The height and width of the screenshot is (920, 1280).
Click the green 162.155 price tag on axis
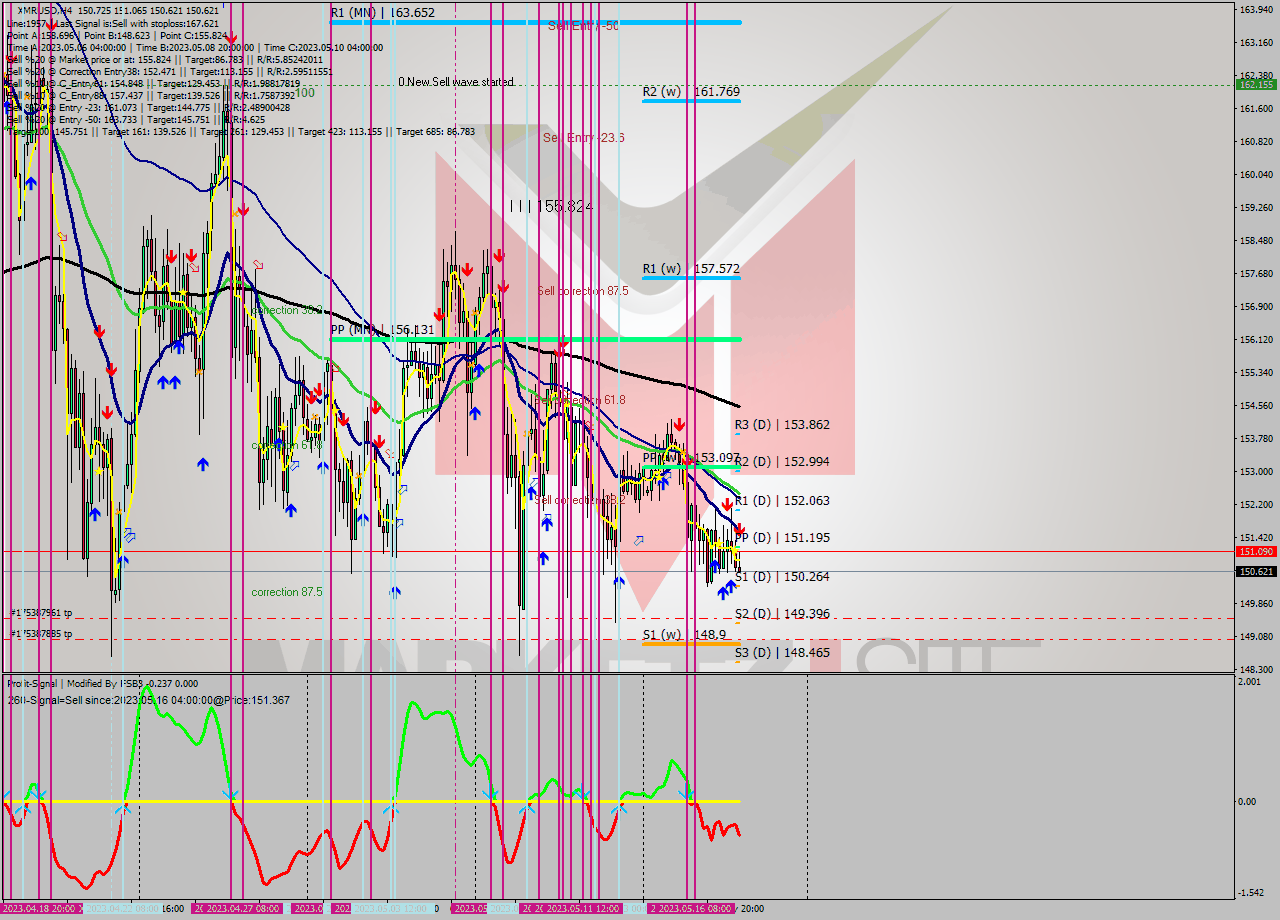click(x=1256, y=84)
